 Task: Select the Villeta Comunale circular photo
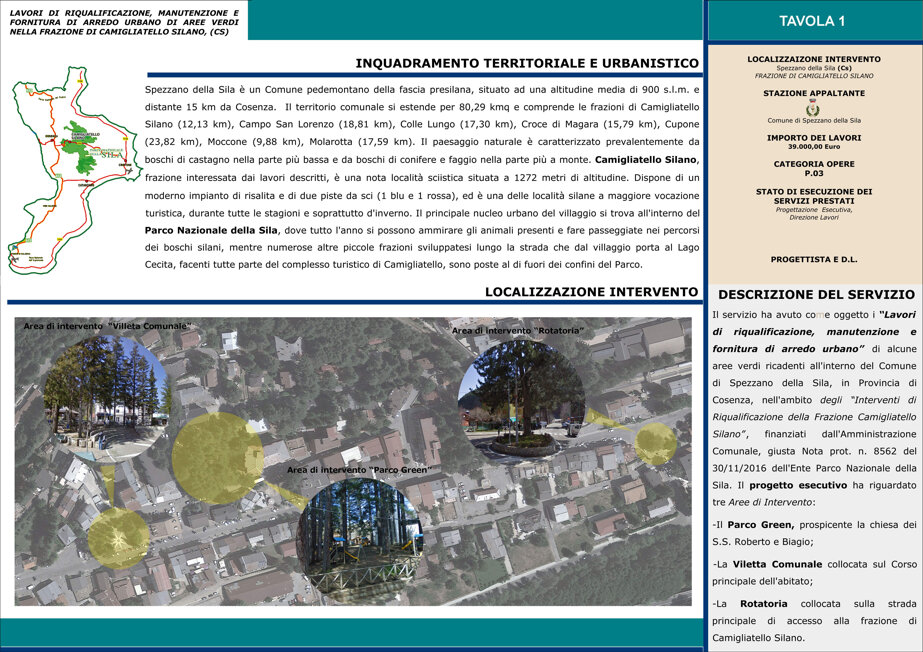click(106, 398)
